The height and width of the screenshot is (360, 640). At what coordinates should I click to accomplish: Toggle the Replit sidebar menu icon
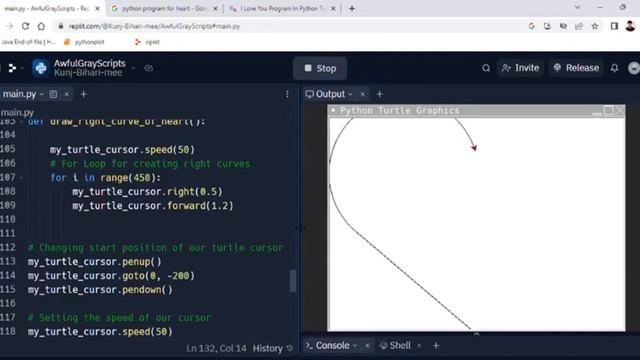coord(12,68)
